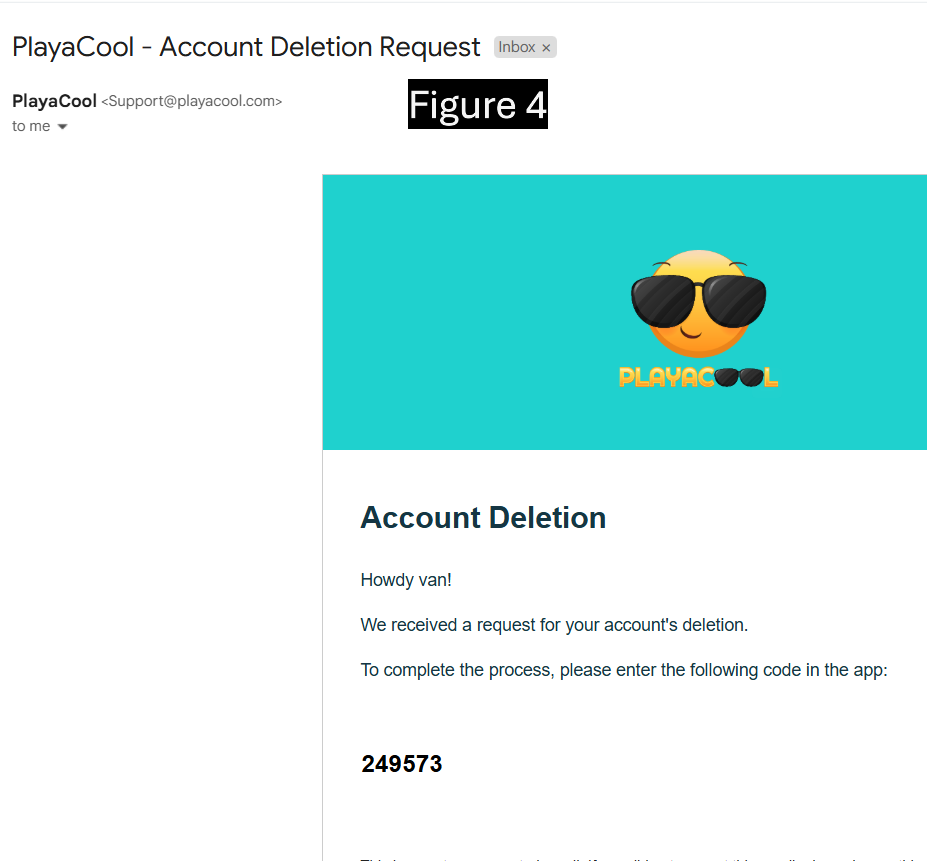
Task: Click the sunglasses glyph inside the PLAYACOOL wordmark
Action: (x=739, y=377)
